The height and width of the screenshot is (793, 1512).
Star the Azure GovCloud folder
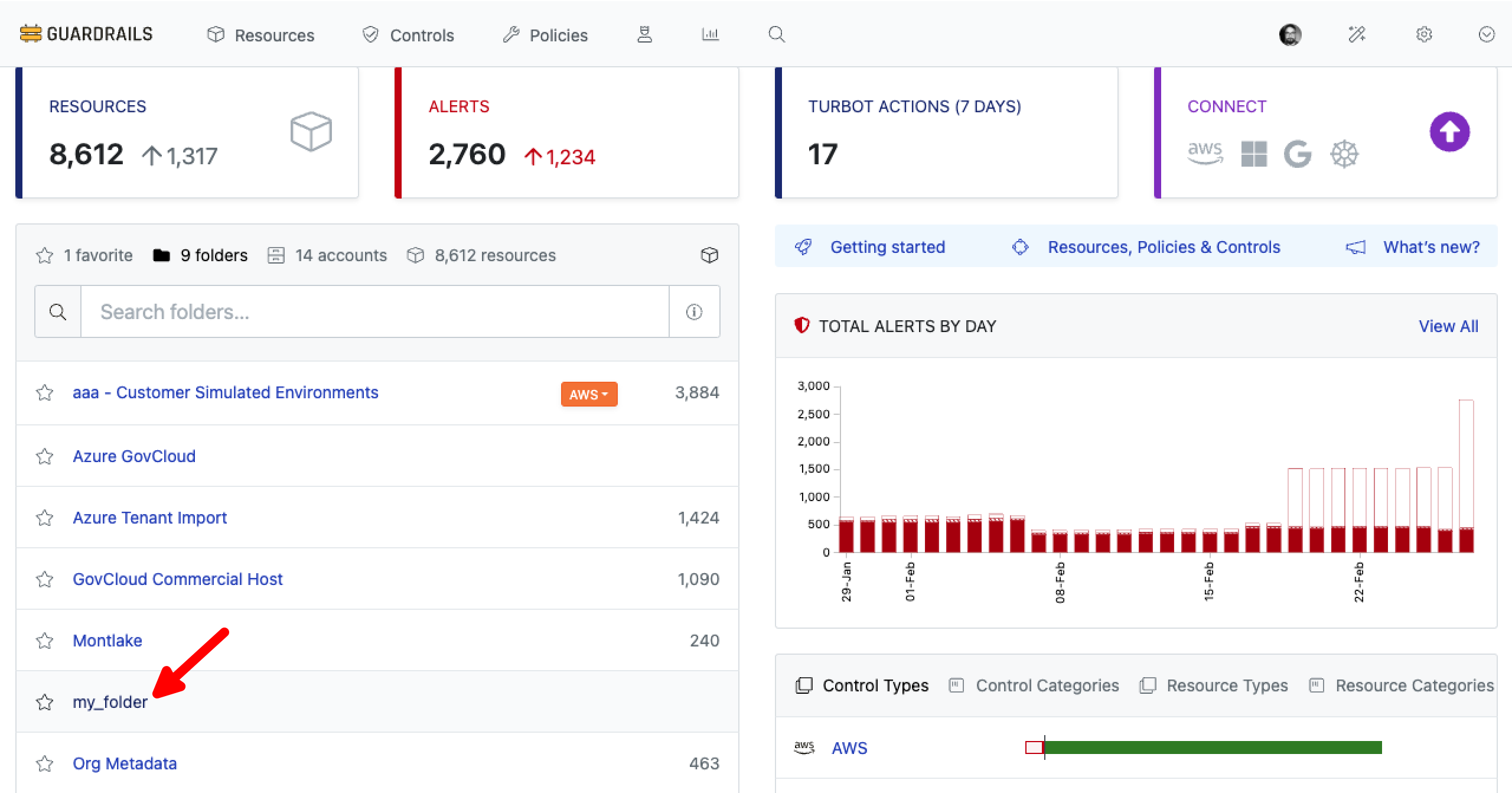point(45,456)
